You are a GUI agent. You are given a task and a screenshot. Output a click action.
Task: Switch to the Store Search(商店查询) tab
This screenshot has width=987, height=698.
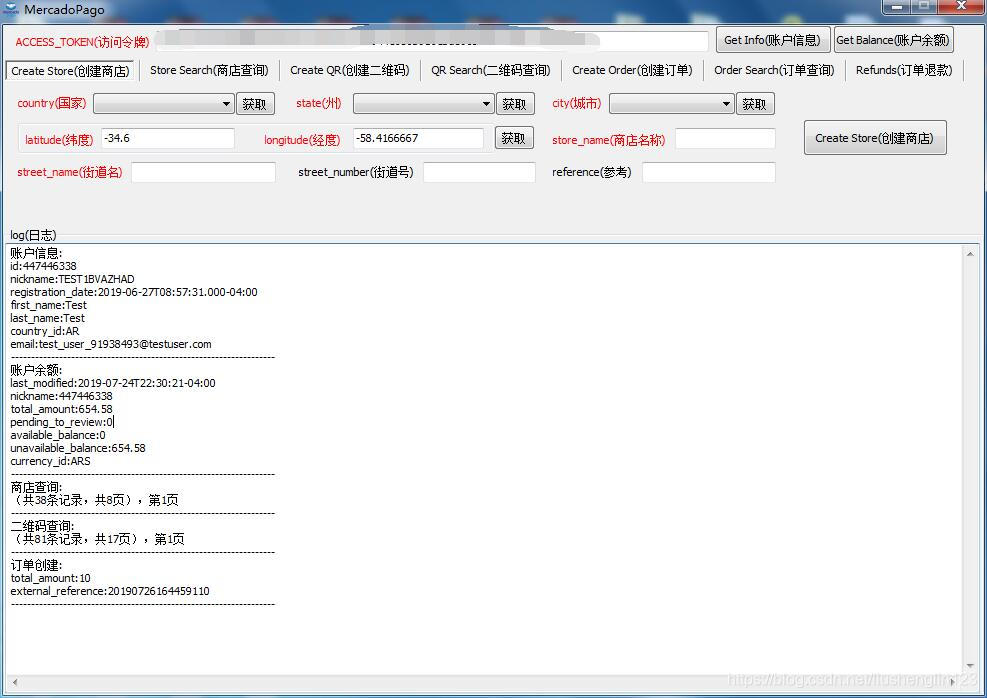point(209,70)
